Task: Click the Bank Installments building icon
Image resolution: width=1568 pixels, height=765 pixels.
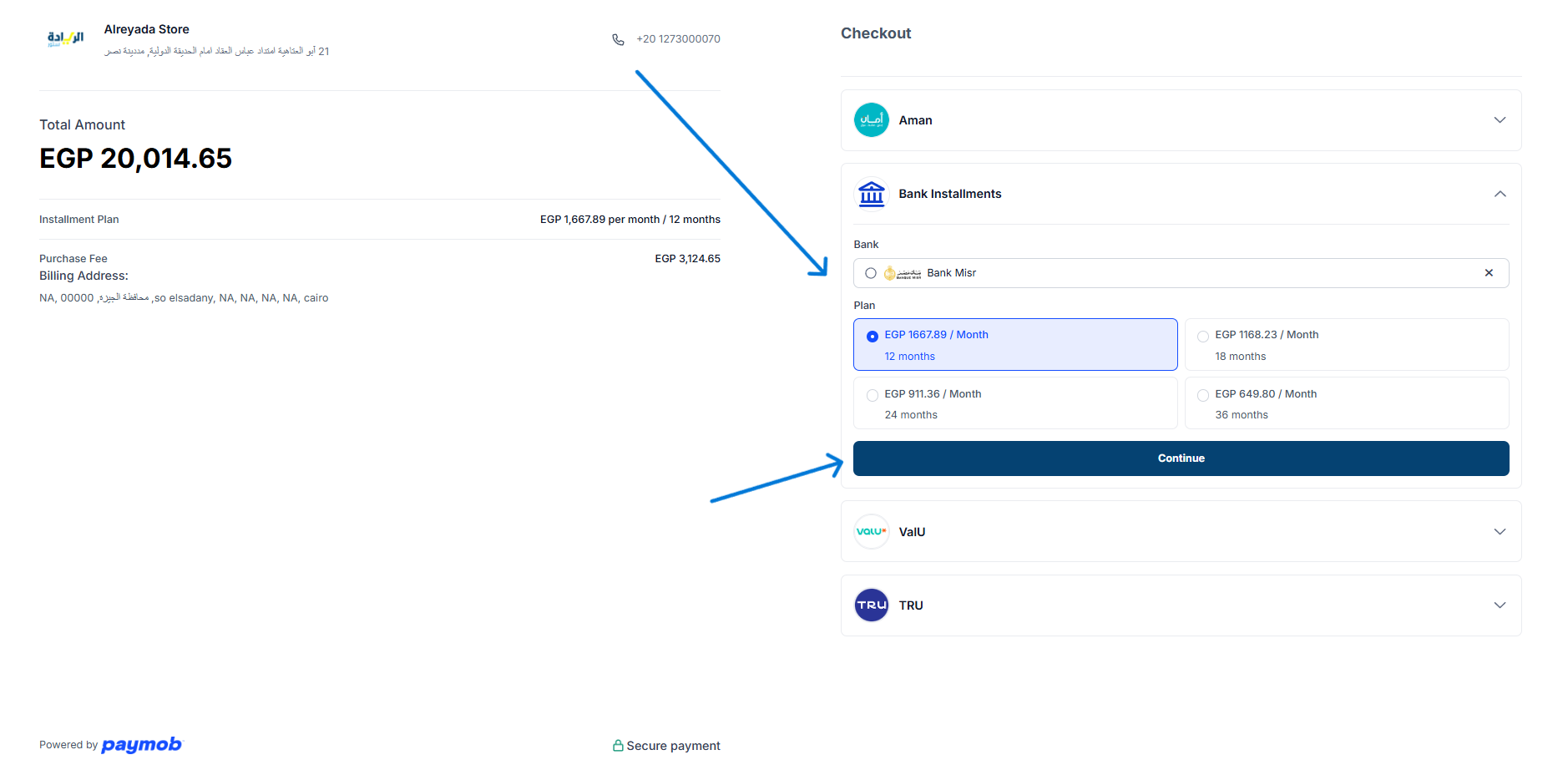Action: click(x=871, y=194)
